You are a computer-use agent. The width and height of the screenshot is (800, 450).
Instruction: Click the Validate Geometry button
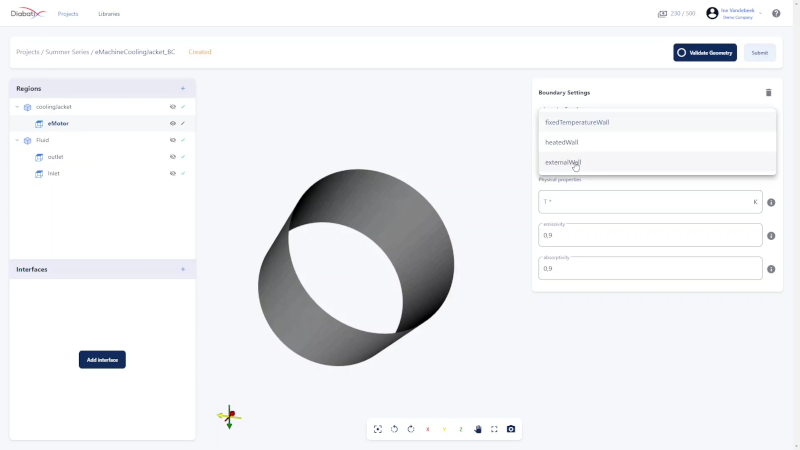click(x=705, y=53)
